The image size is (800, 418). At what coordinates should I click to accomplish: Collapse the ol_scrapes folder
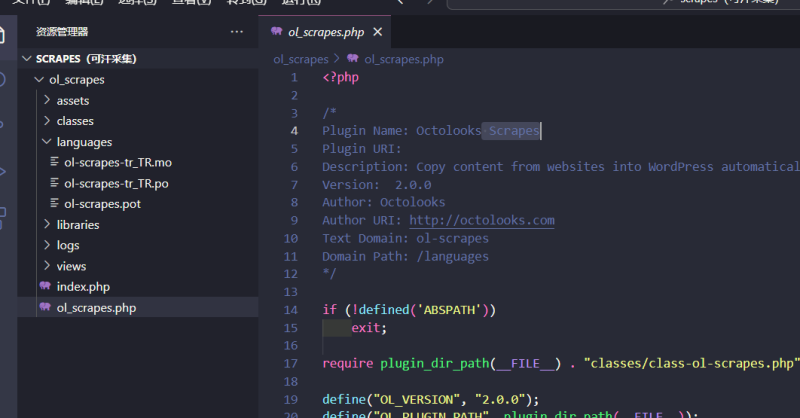[39, 80]
